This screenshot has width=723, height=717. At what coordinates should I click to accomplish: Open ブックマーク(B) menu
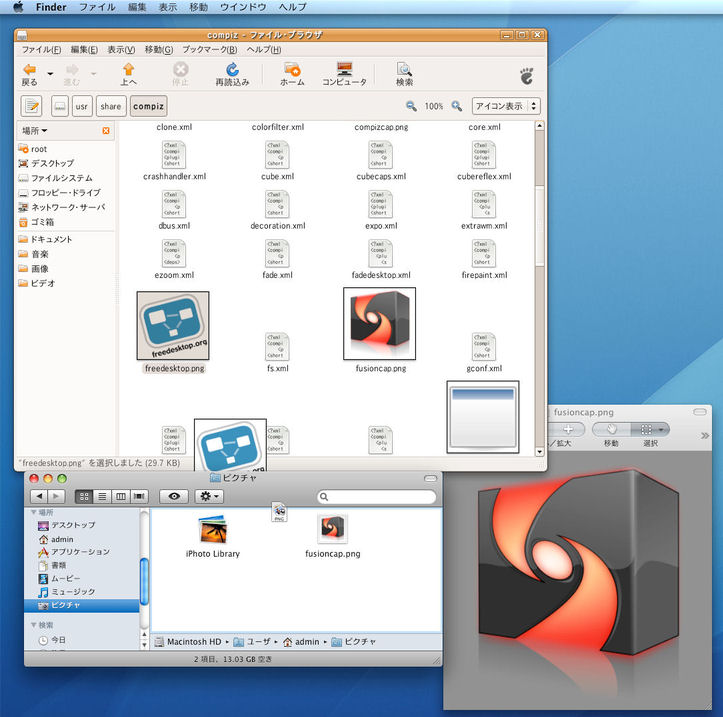click(209, 50)
